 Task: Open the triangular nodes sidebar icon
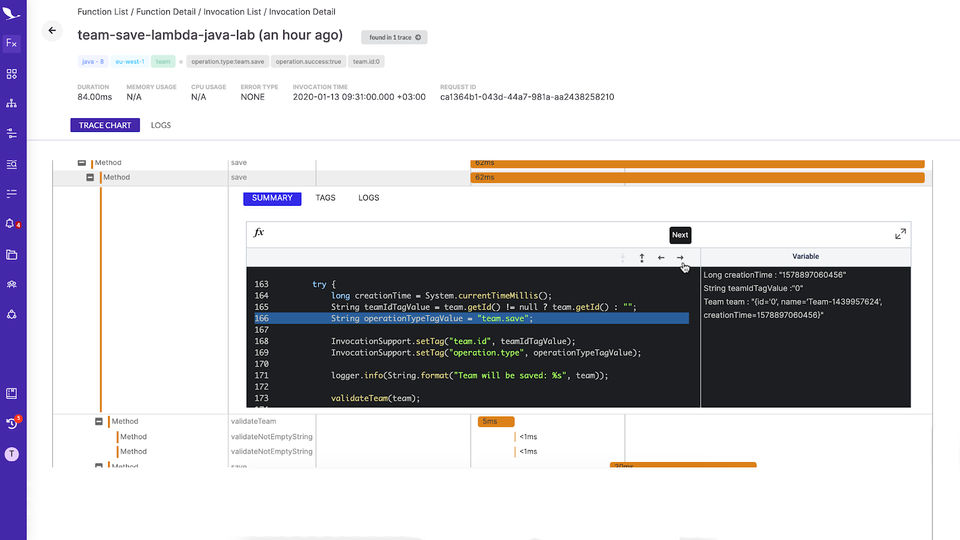click(11, 314)
